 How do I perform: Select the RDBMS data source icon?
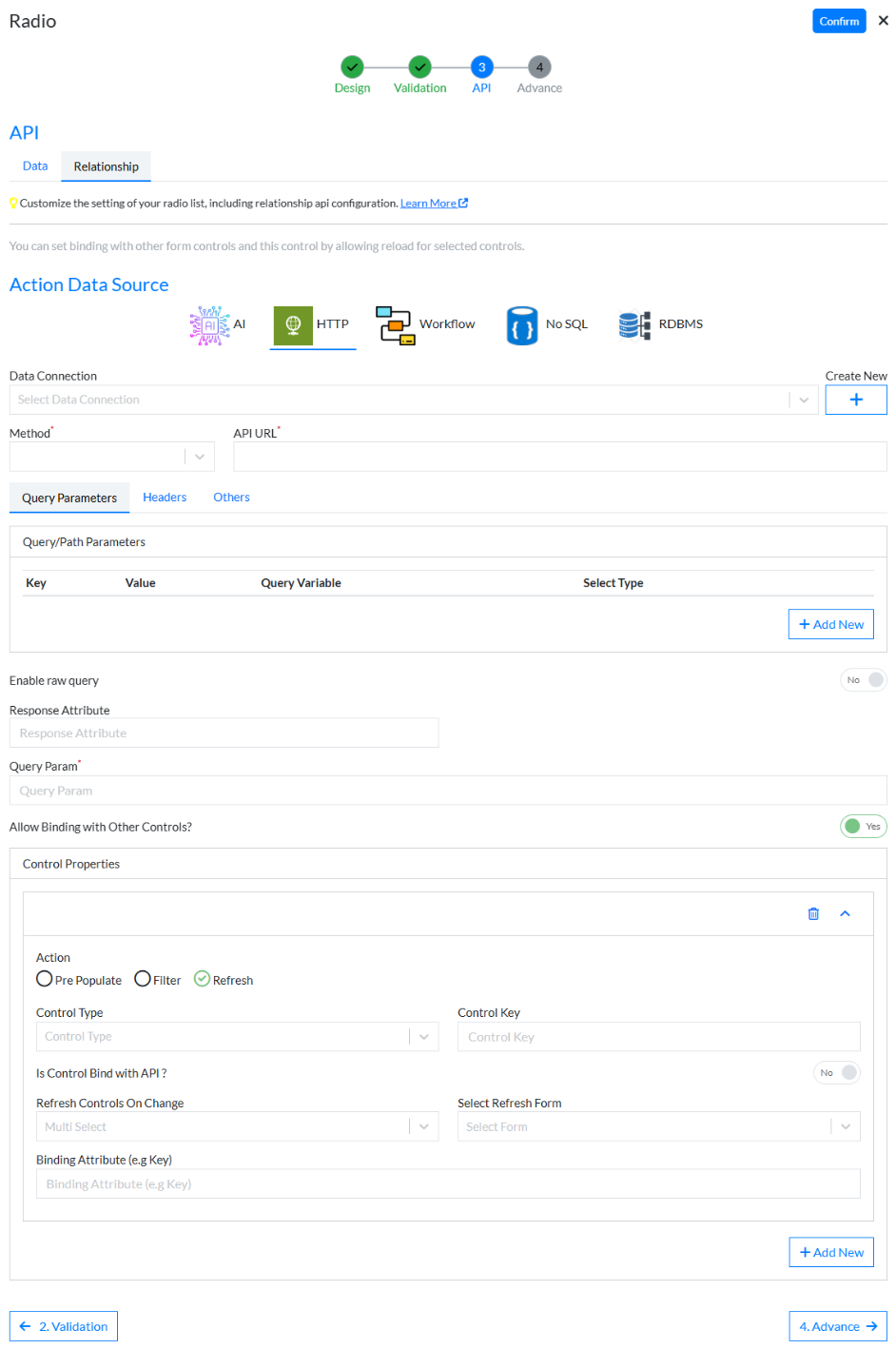click(x=634, y=325)
